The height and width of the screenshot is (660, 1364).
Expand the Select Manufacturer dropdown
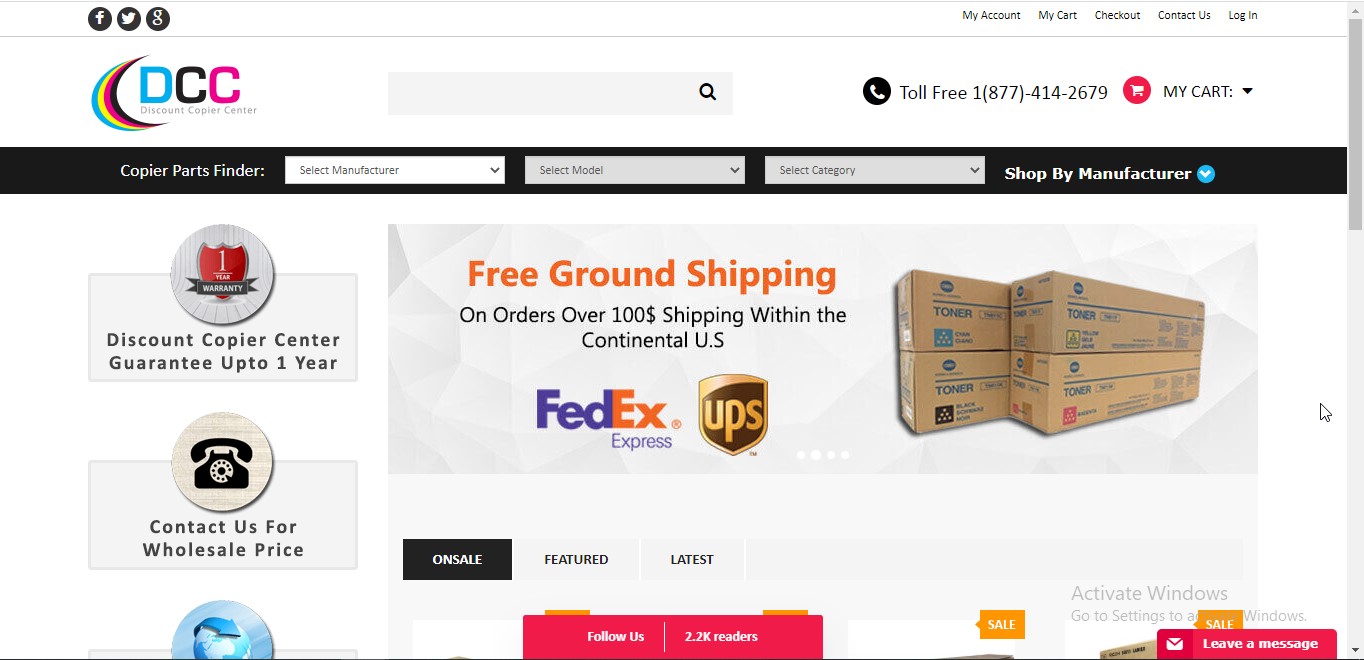395,170
